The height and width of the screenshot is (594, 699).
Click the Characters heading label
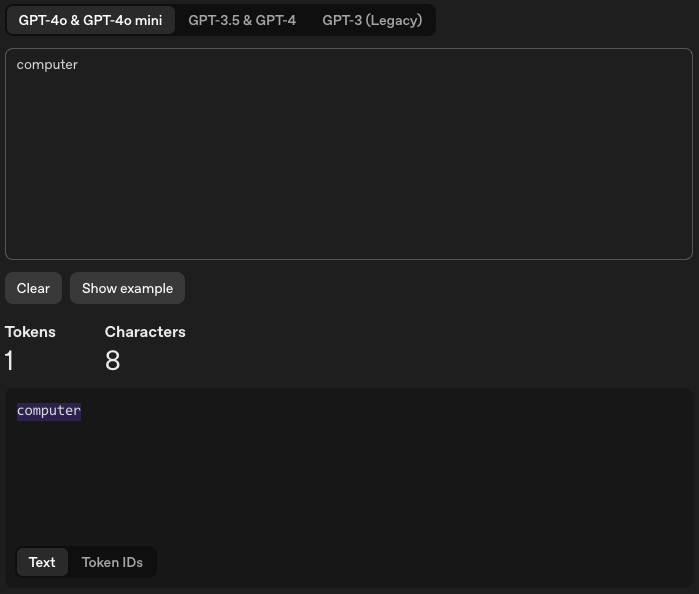(145, 332)
